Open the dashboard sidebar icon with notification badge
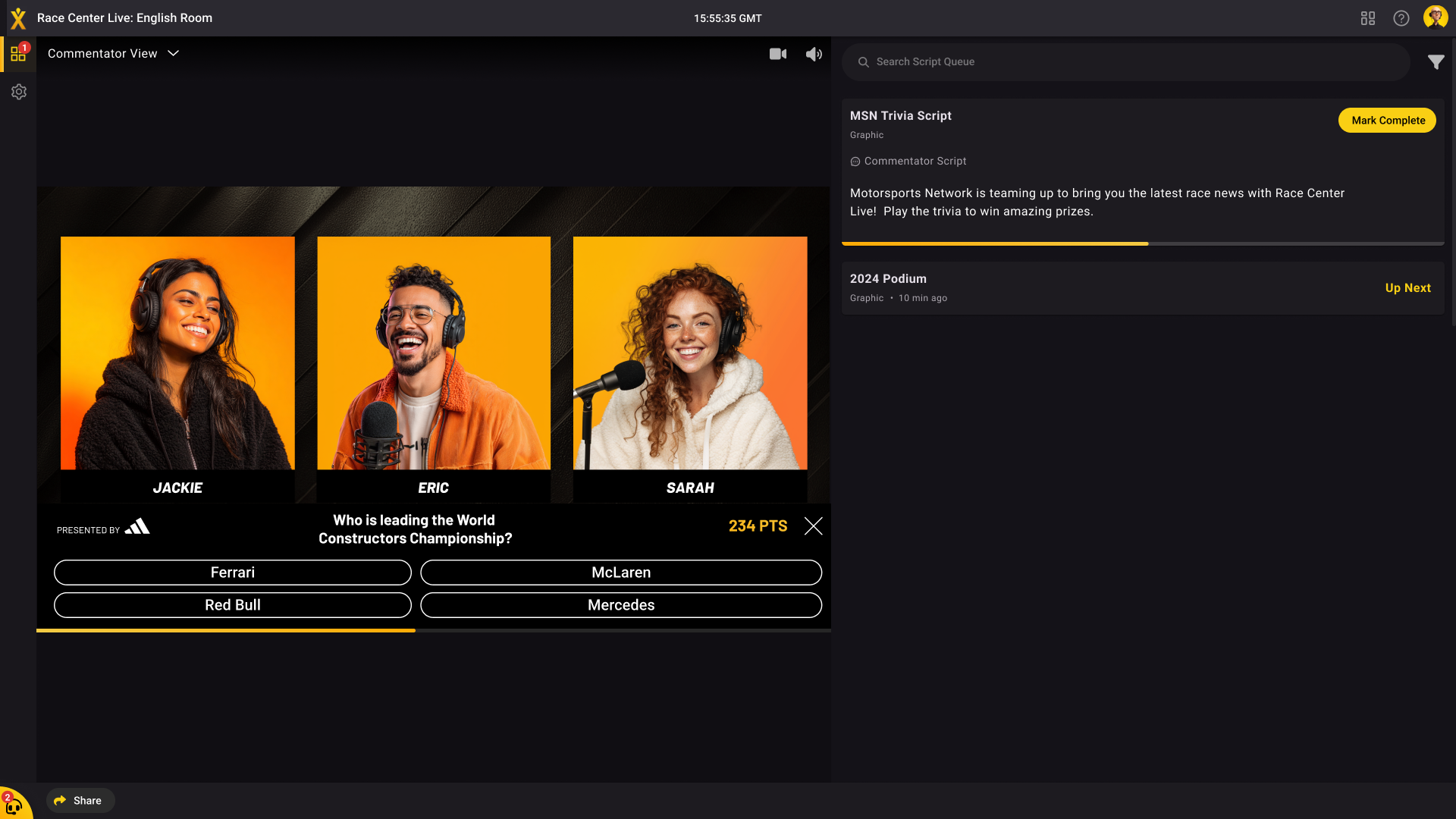The width and height of the screenshot is (1456, 819). pyautogui.click(x=18, y=54)
